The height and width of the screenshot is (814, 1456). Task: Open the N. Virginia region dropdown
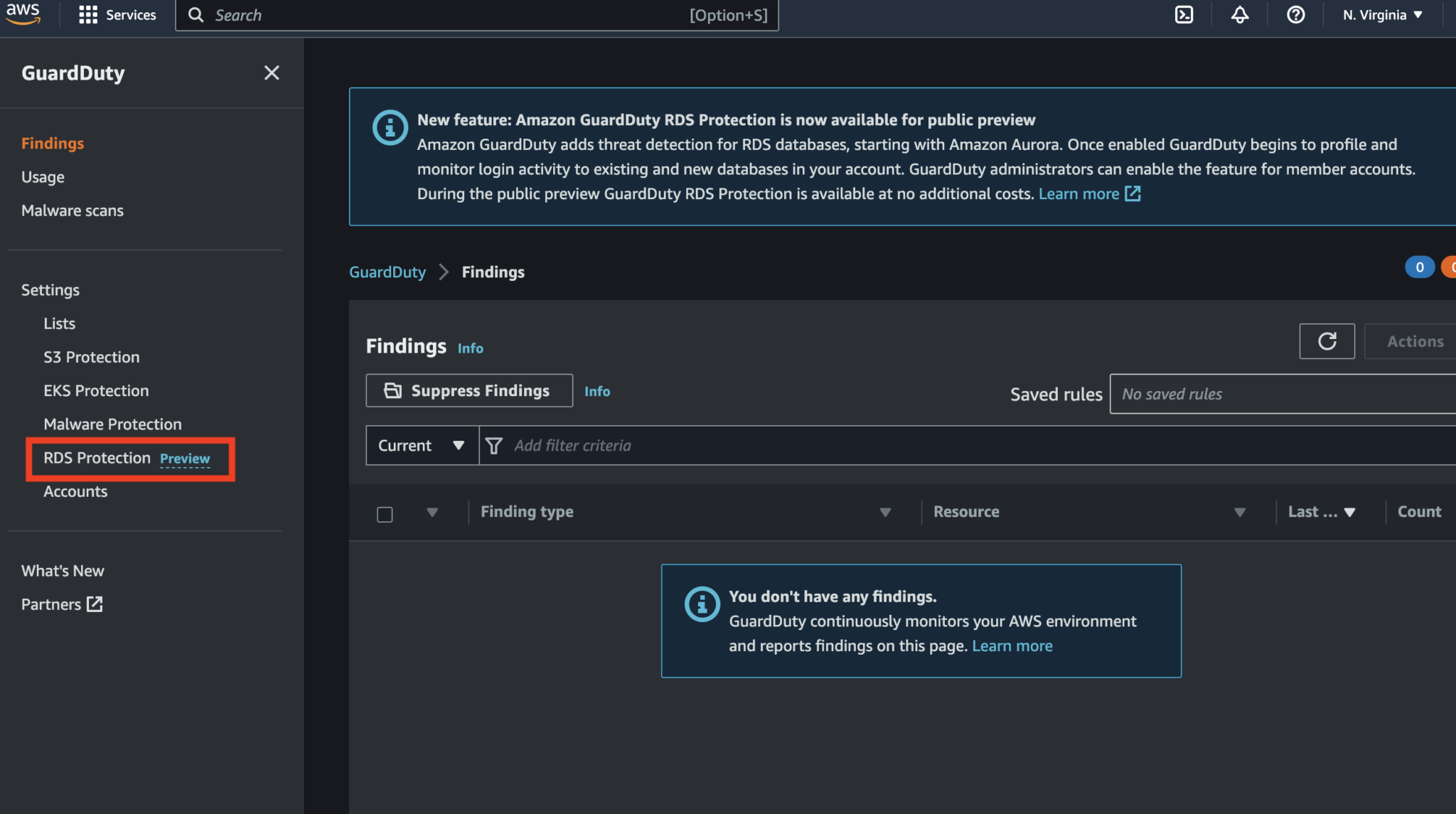point(1379,14)
